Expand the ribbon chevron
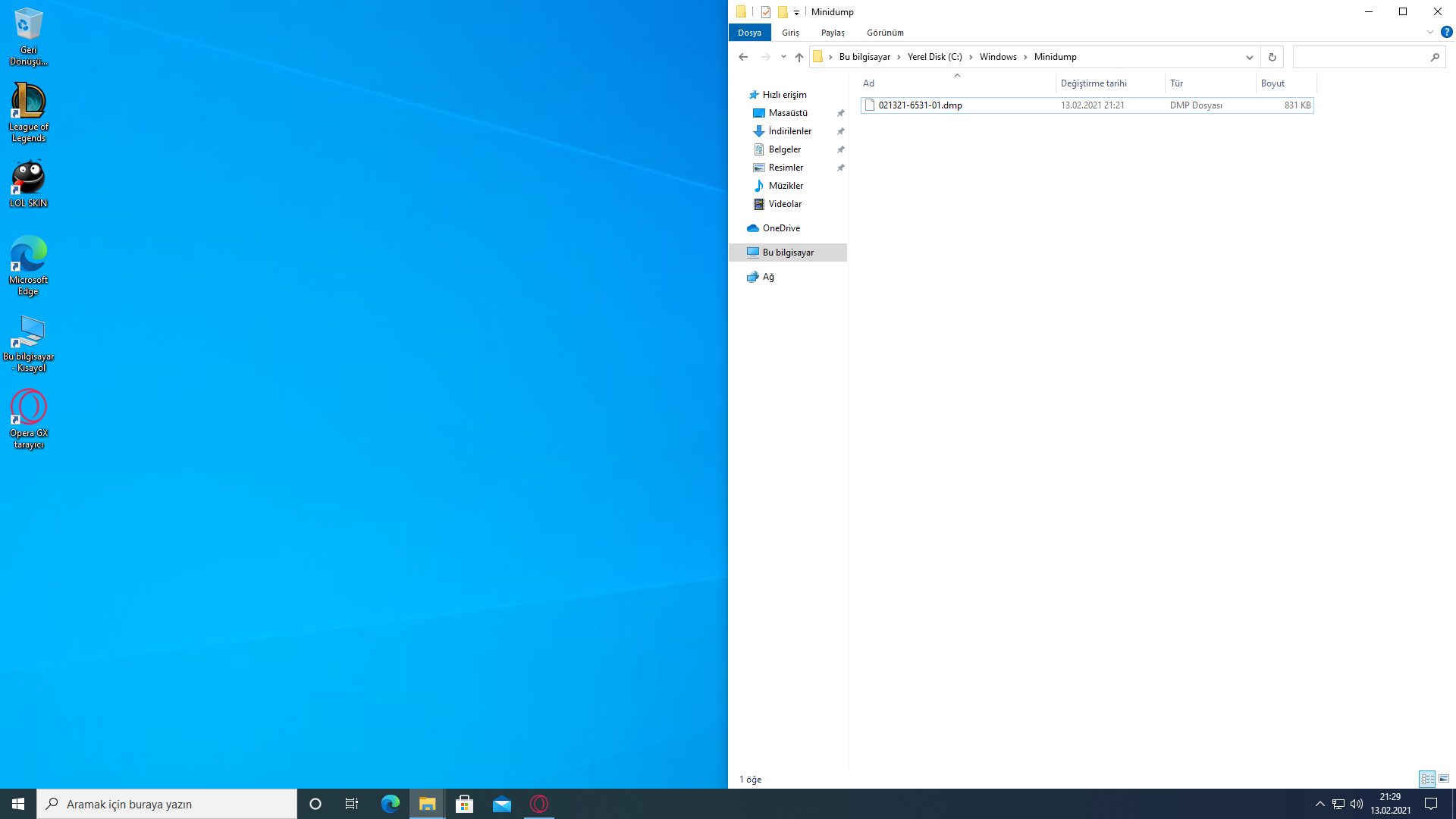The height and width of the screenshot is (819, 1456). click(1429, 32)
